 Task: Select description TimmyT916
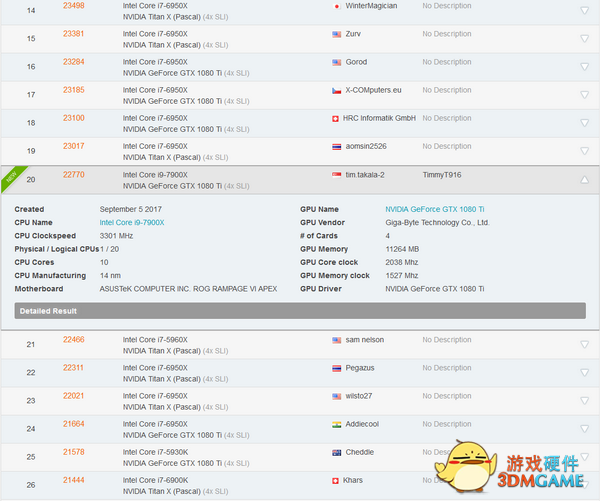click(442, 175)
